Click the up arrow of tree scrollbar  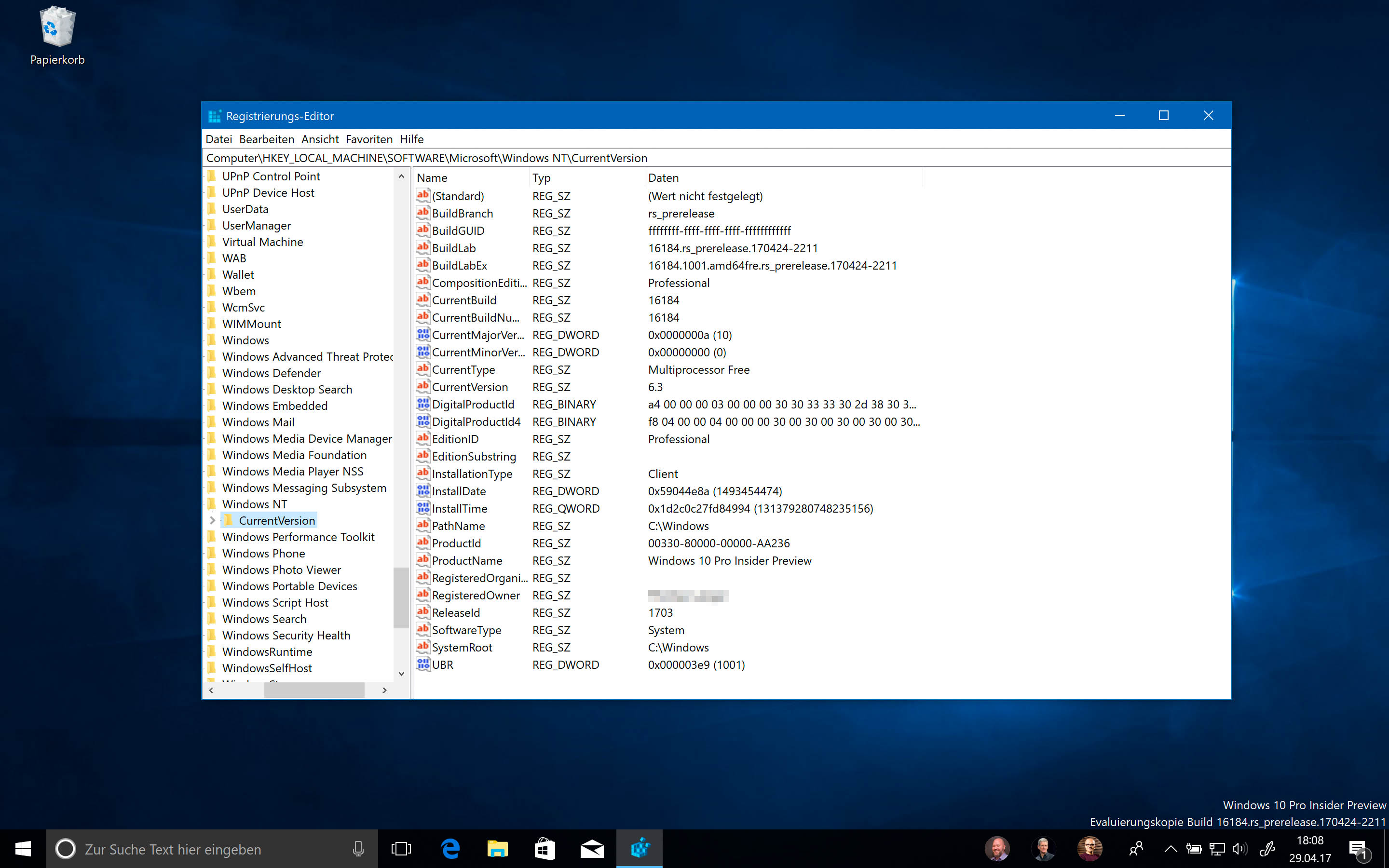click(x=401, y=176)
